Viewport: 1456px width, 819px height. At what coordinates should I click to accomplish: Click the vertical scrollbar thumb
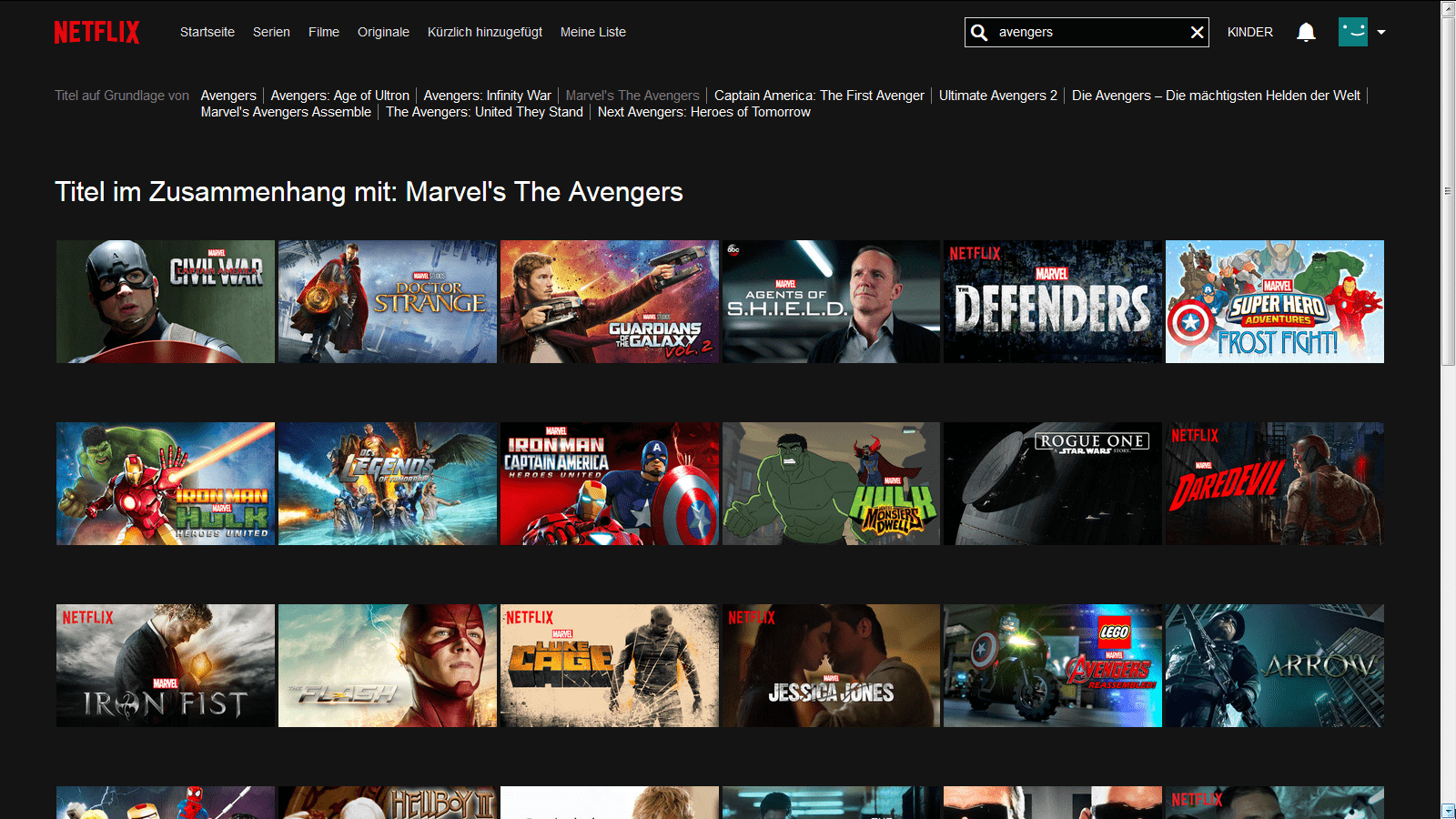[1448, 191]
